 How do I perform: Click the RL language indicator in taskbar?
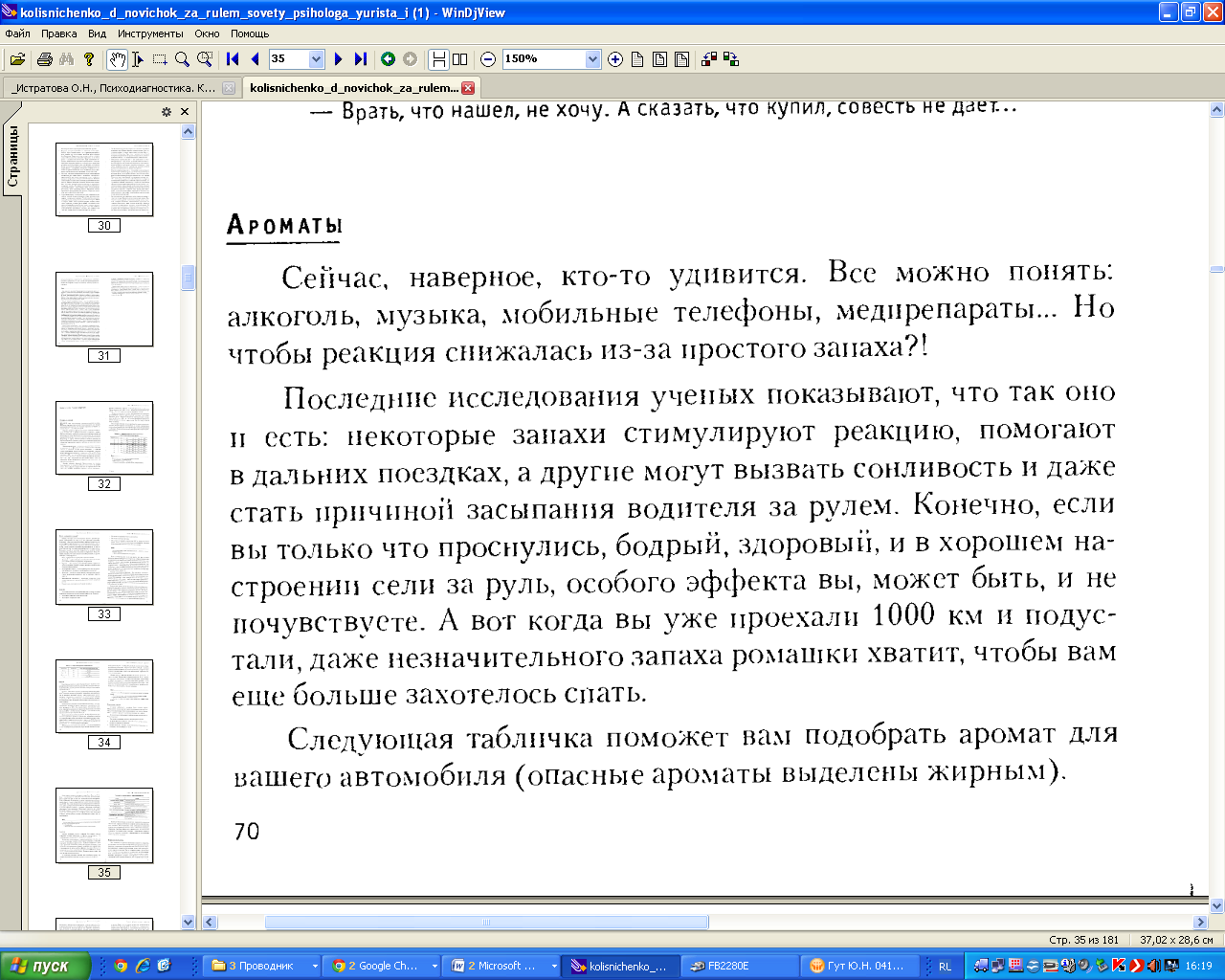click(945, 966)
